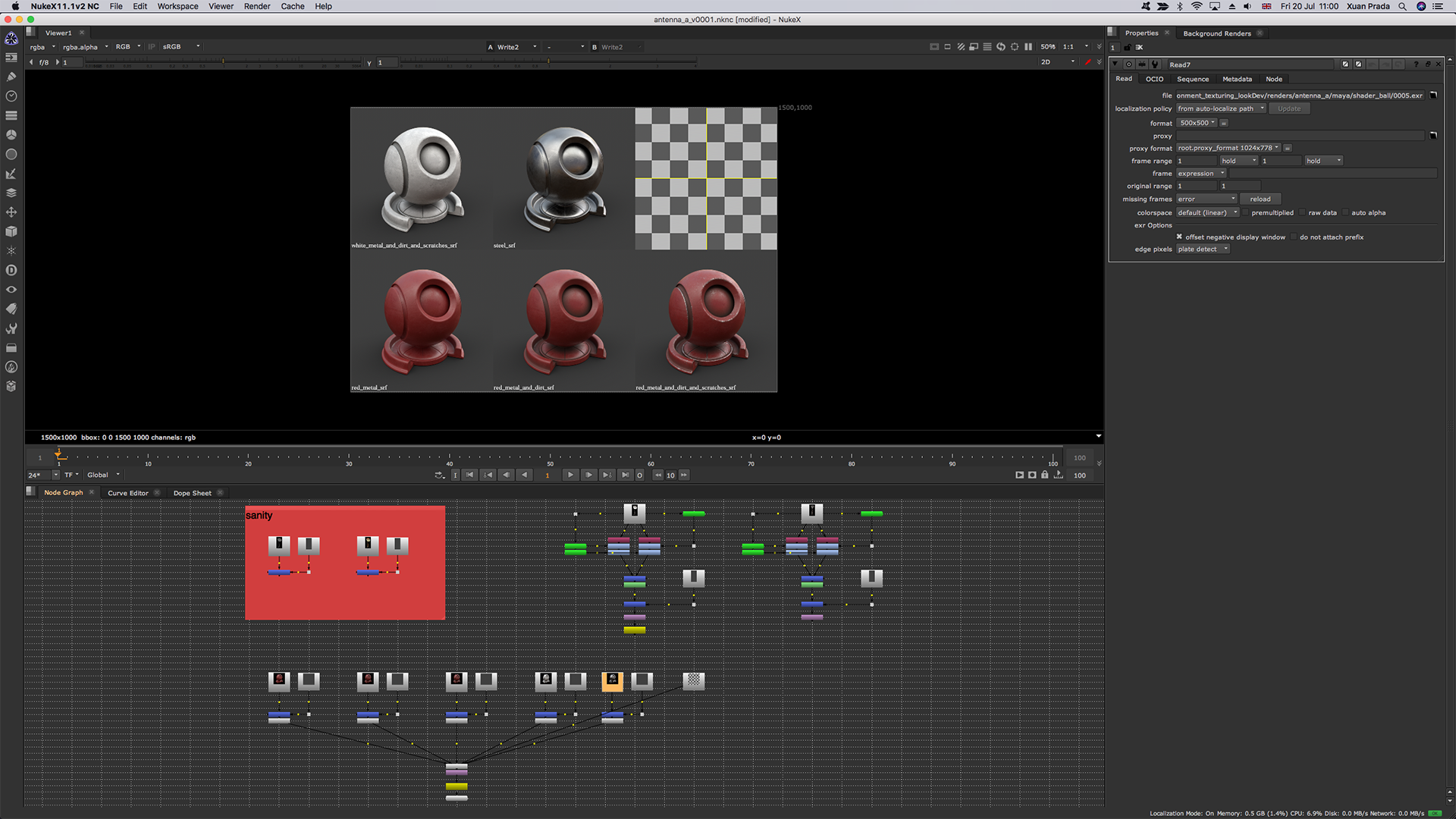Click the timeline at frame 50
1456x819 pixels.
(550, 457)
